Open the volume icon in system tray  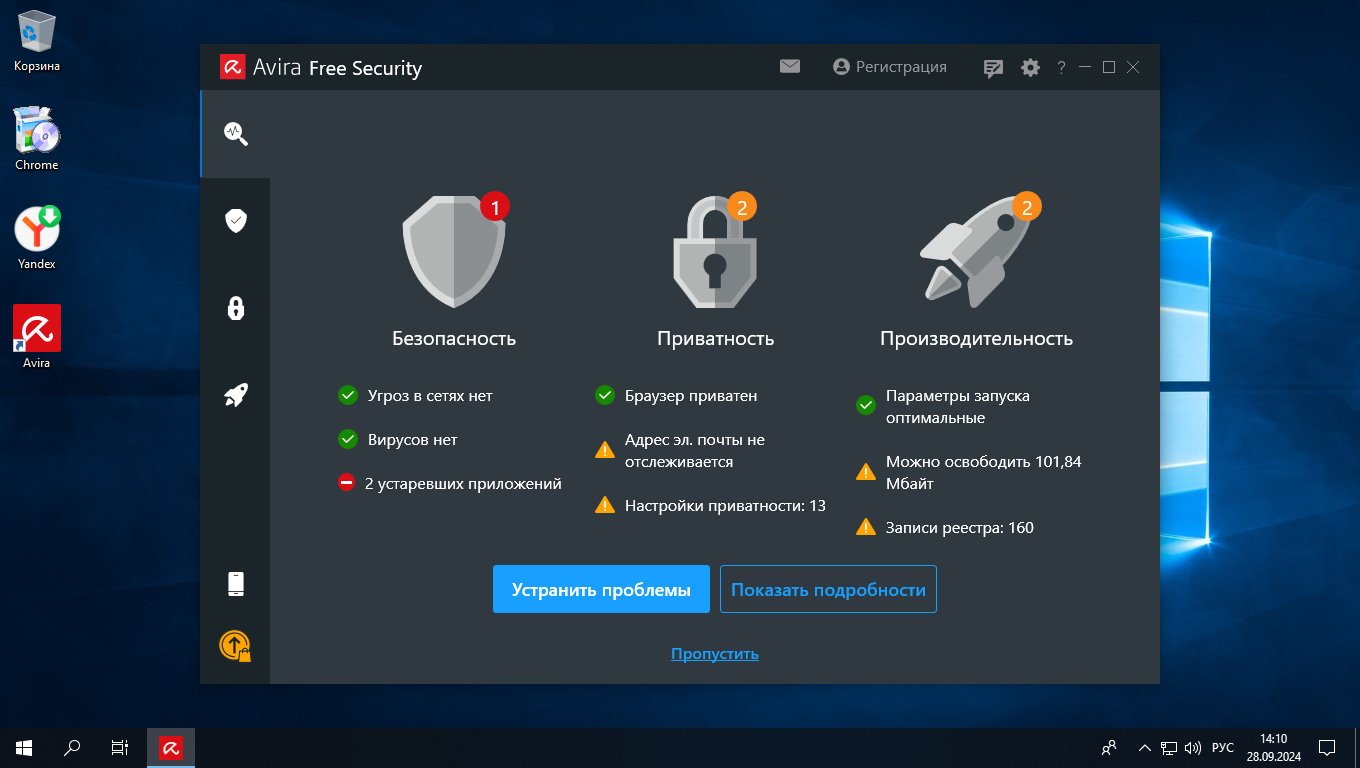click(1193, 747)
